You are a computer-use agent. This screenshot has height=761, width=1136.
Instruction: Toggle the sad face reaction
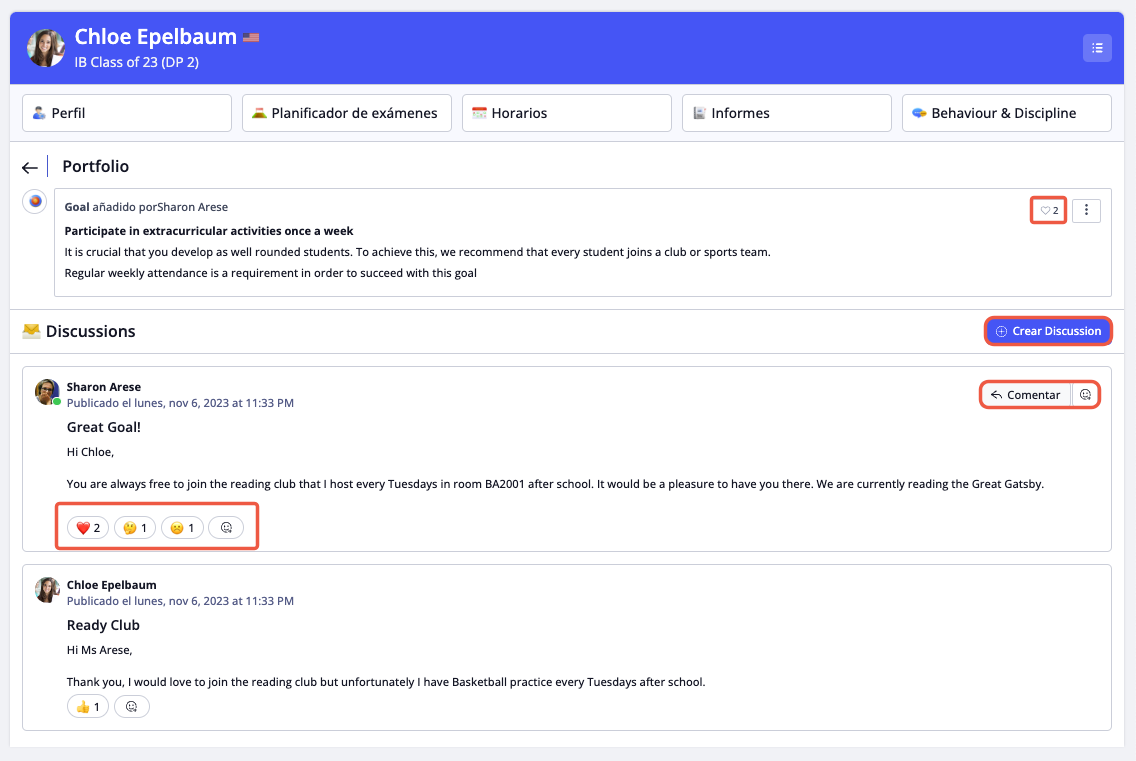point(181,528)
